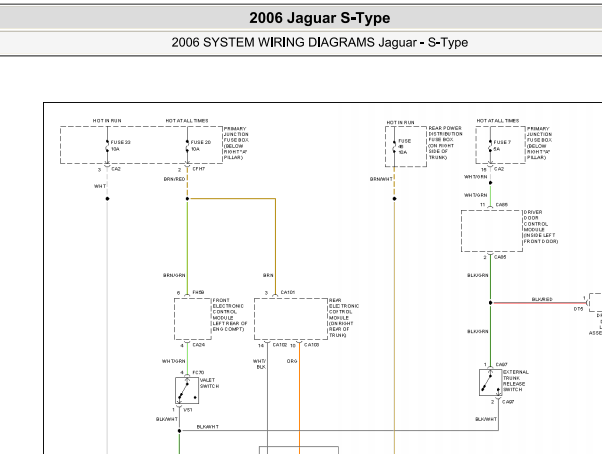Click the 'REAR ELECTRONIC CONTROL MODULE' label
Screen dimensions: 602x454
click(344, 309)
